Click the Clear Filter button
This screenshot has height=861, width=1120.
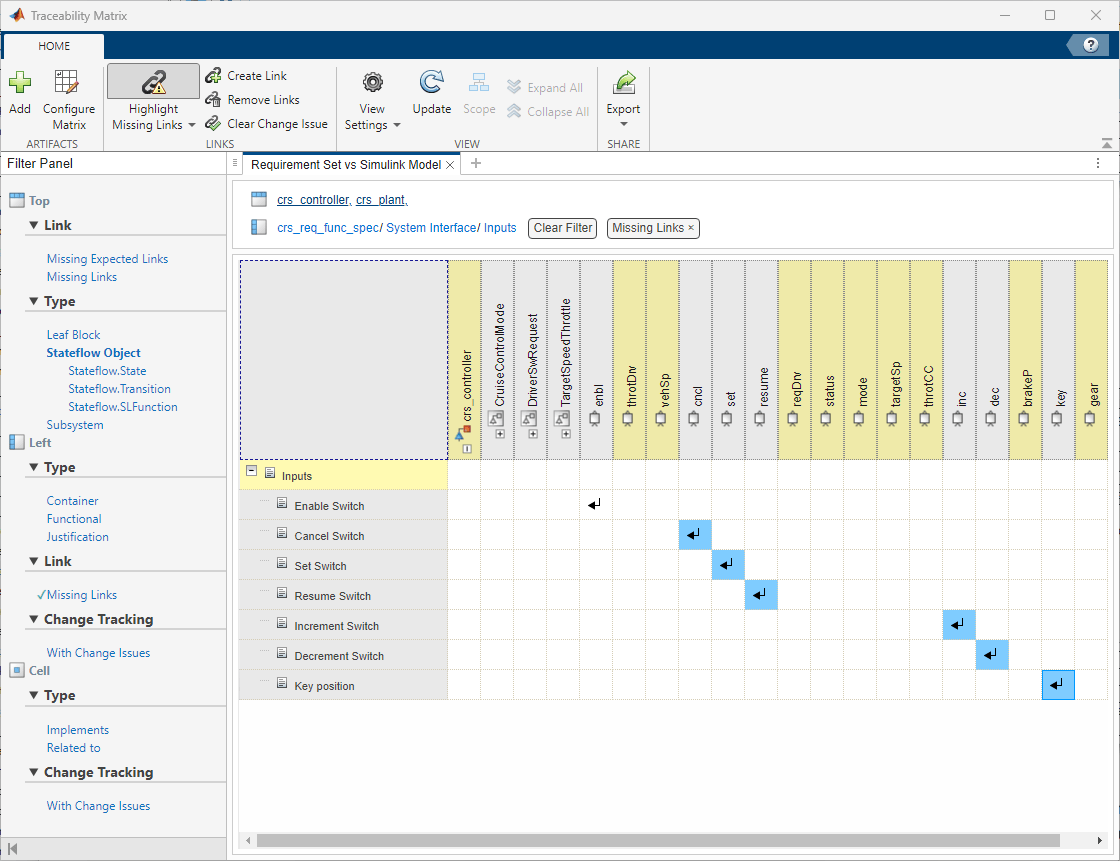click(x=562, y=228)
